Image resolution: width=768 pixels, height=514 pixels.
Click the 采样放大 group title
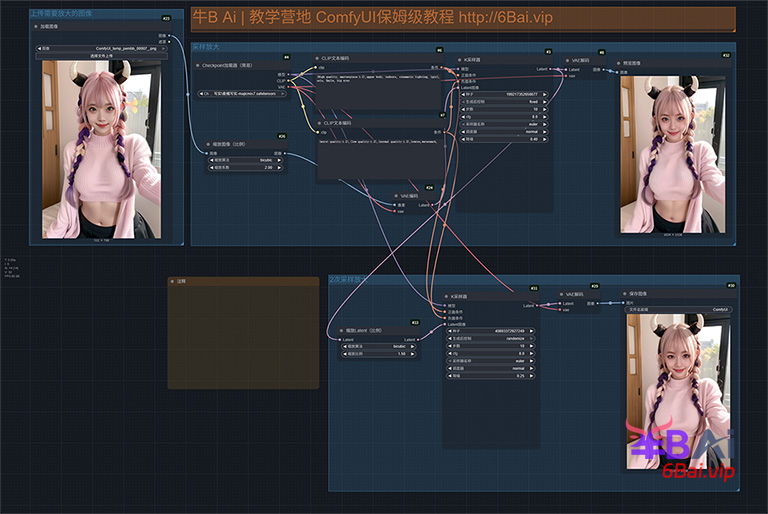(x=206, y=47)
